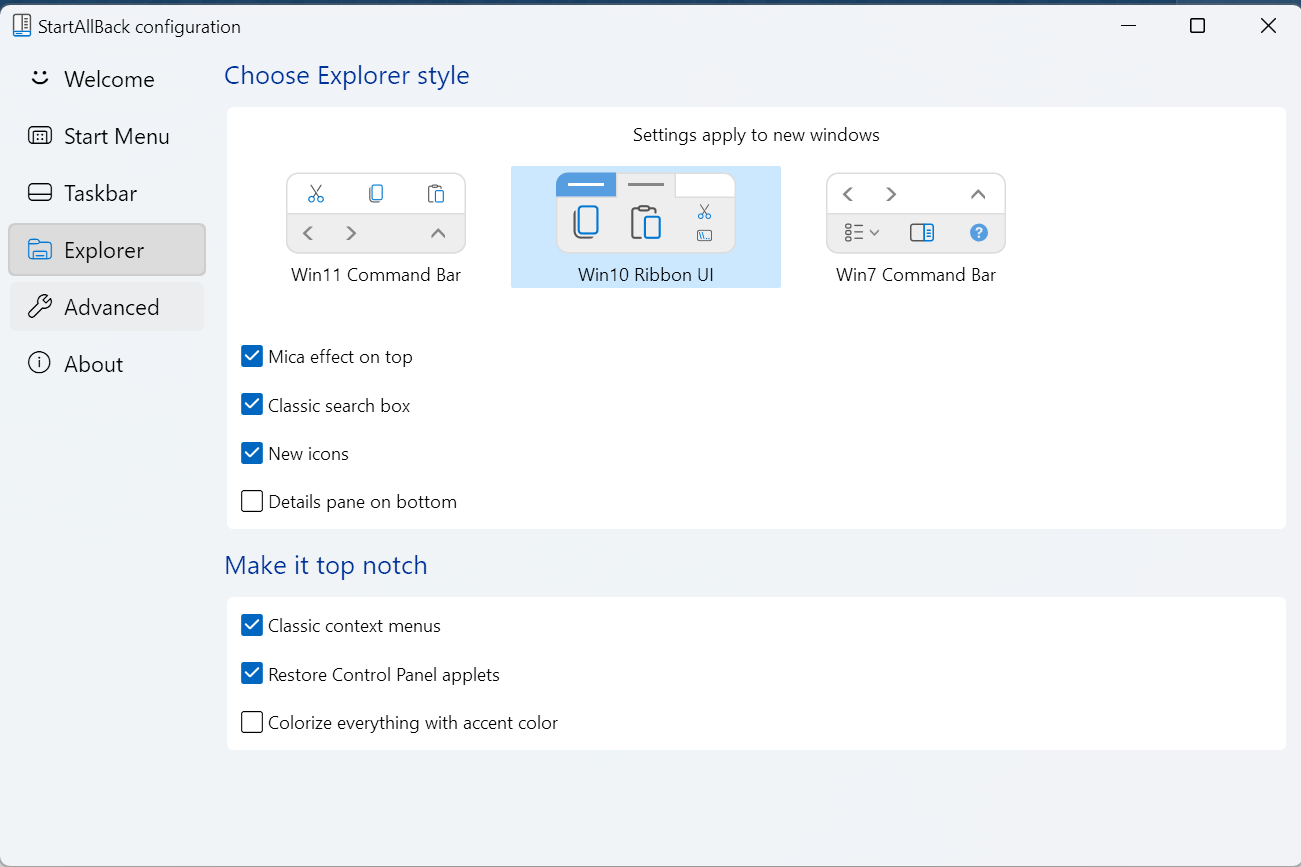
Task: Turn off Classic context menus
Action: pyautogui.click(x=252, y=626)
